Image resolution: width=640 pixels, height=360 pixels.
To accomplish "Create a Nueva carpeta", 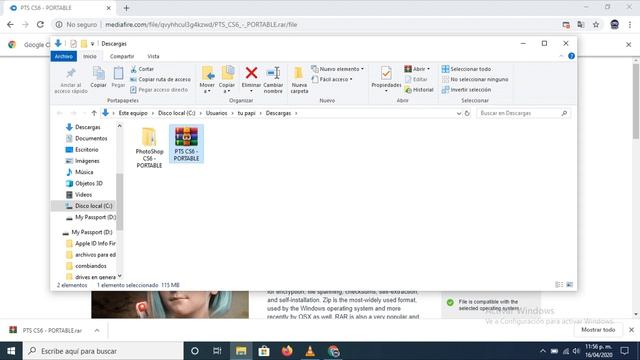I will (x=299, y=80).
